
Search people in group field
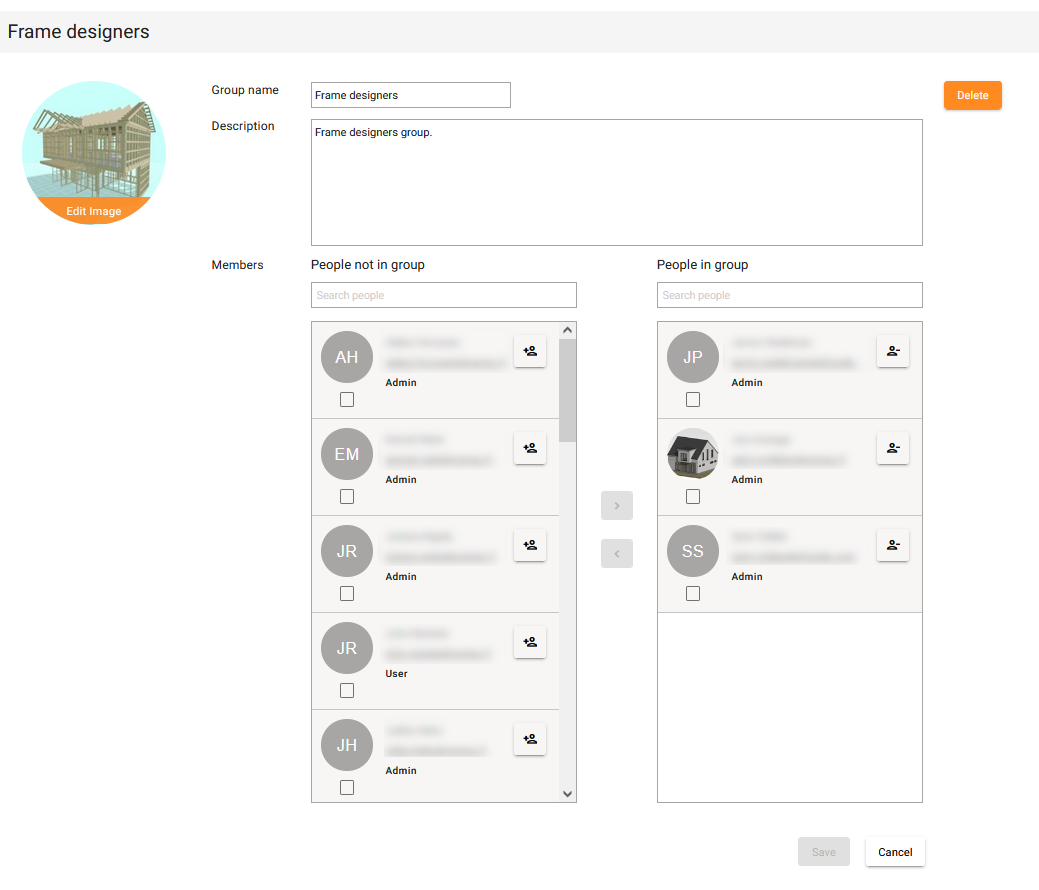[x=789, y=295]
